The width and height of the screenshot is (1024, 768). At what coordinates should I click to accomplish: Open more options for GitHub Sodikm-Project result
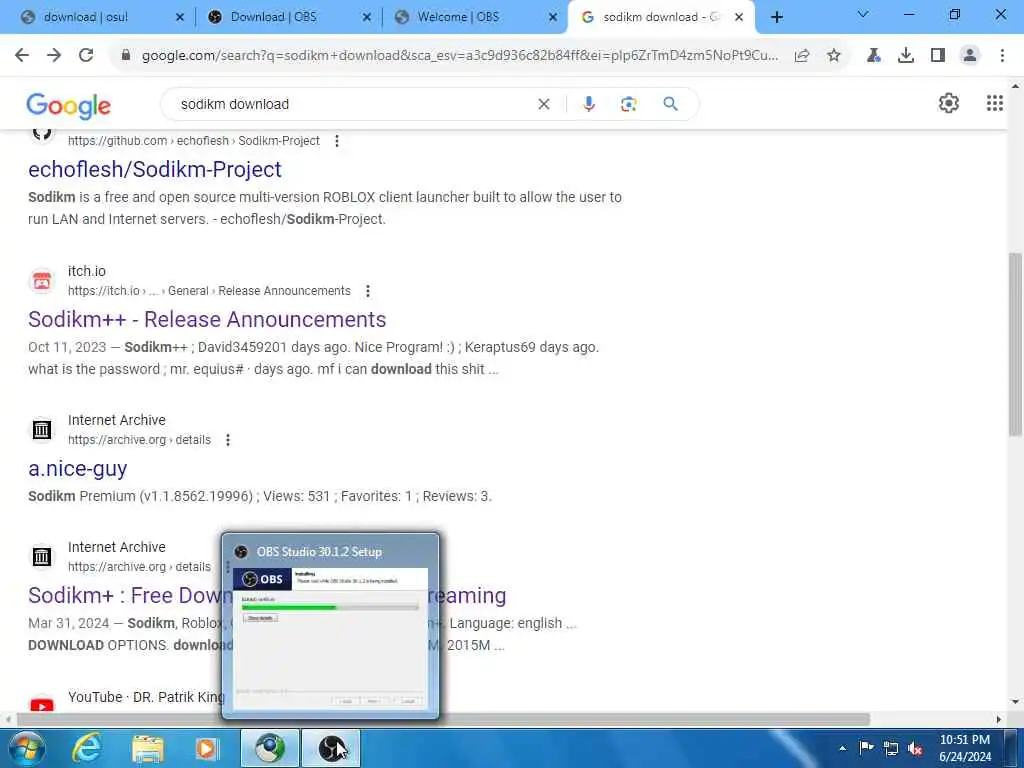click(x=336, y=140)
